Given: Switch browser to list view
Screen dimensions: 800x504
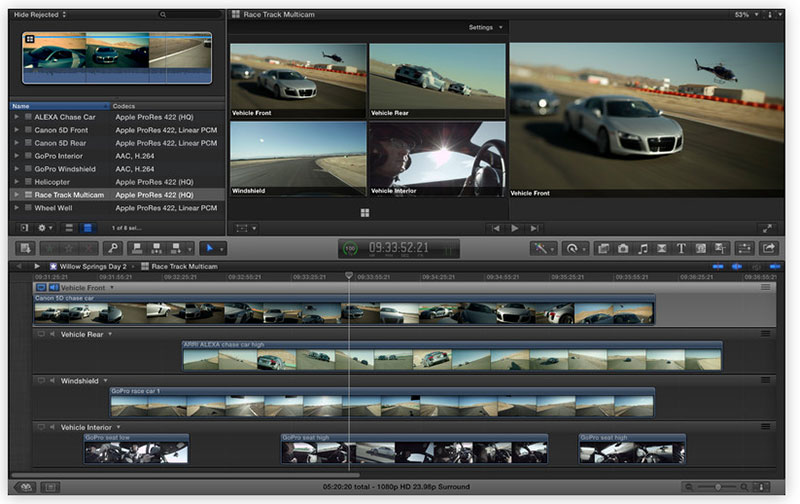Looking at the screenshot, I should click(x=87, y=228).
